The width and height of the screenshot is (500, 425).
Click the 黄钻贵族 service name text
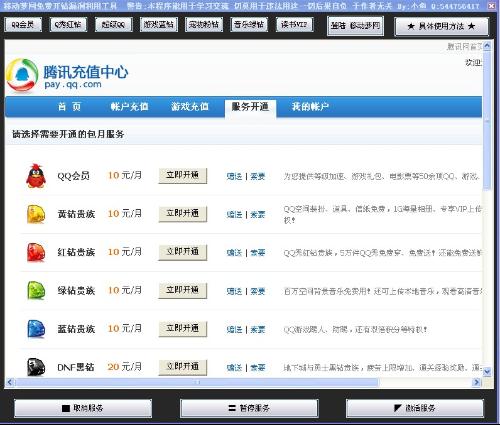coord(76,214)
